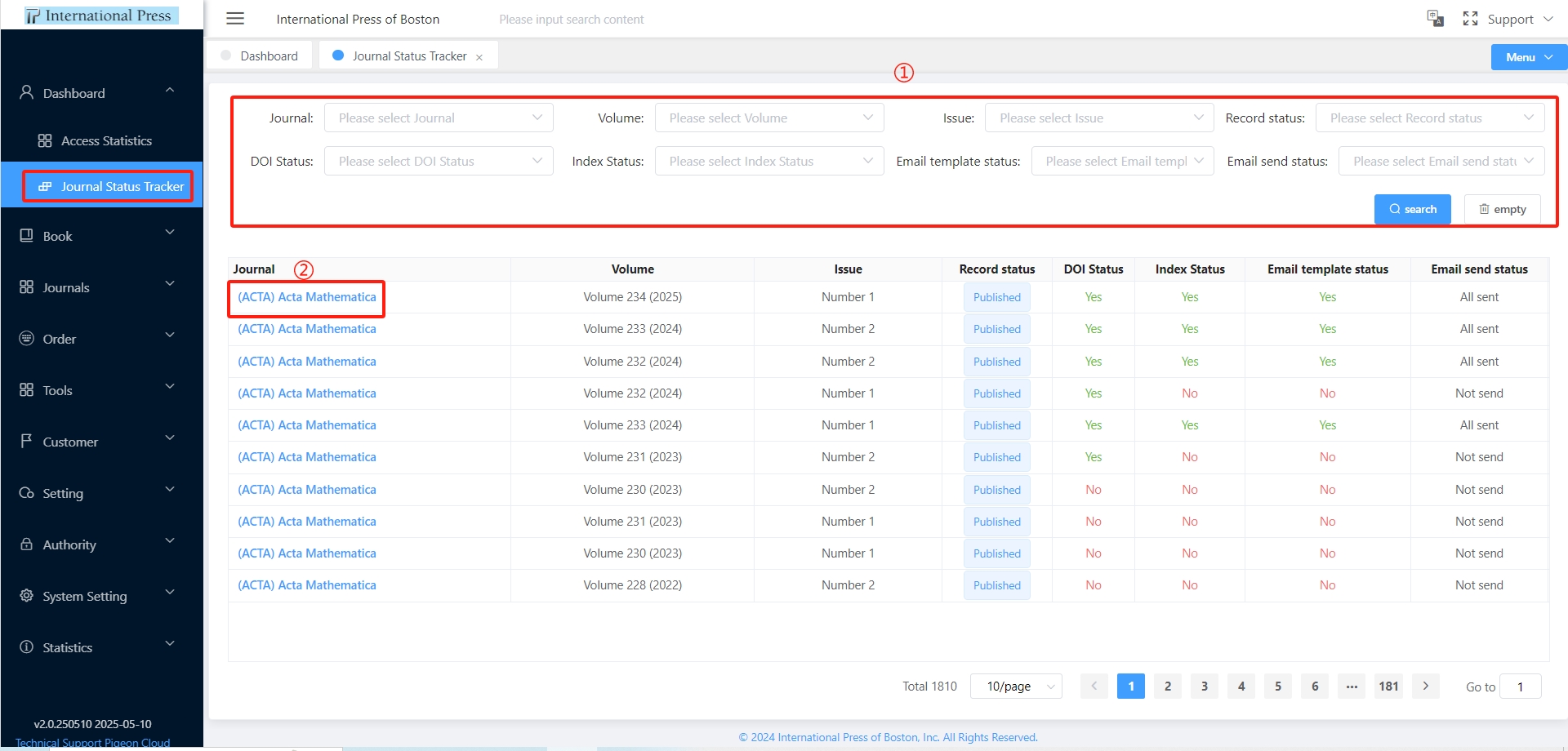The height and width of the screenshot is (751, 1568).
Task: Open the Volume select dropdown
Action: tap(769, 118)
